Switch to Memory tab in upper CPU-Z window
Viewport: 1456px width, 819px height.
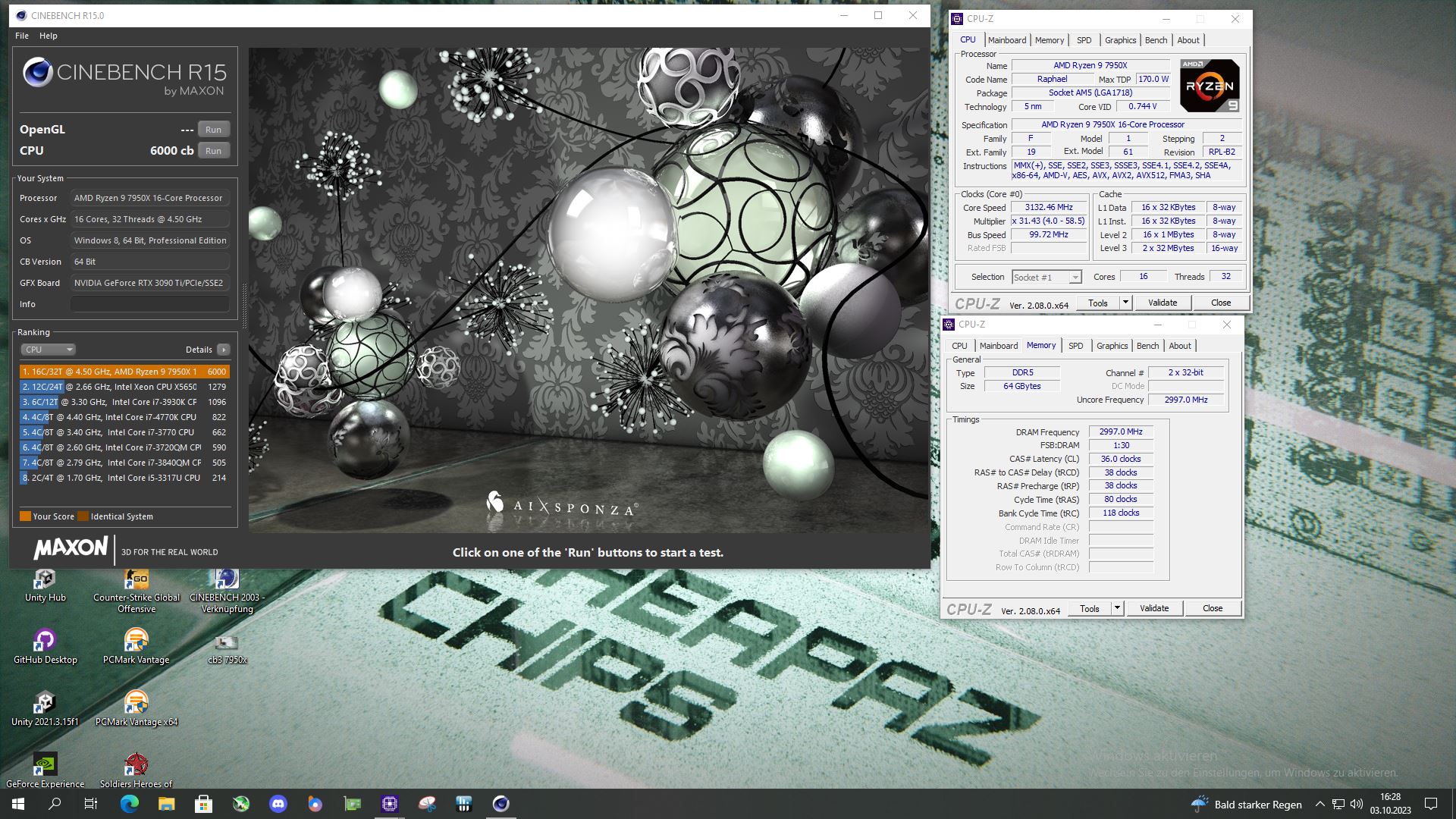pos(1050,40)
